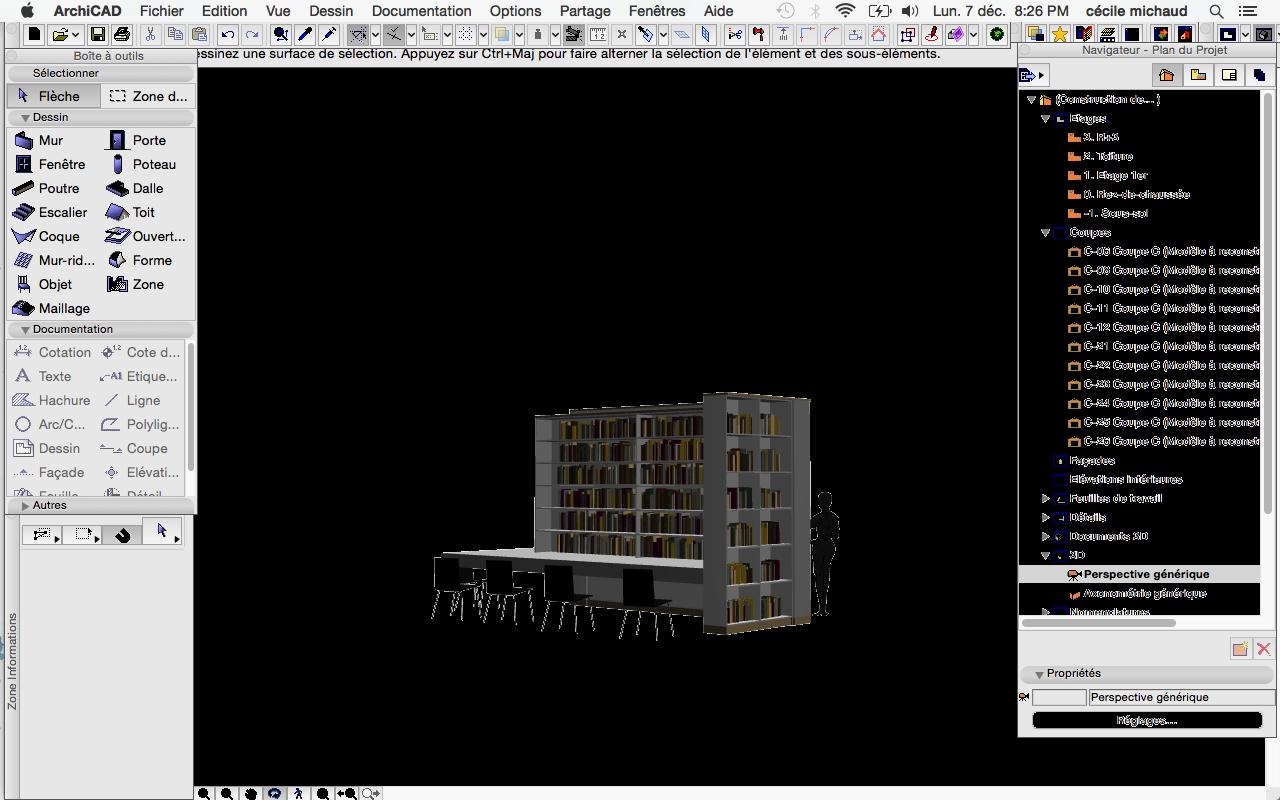
Task: Select the Ouverture skylight tool
Action: [x=146, y=237]
